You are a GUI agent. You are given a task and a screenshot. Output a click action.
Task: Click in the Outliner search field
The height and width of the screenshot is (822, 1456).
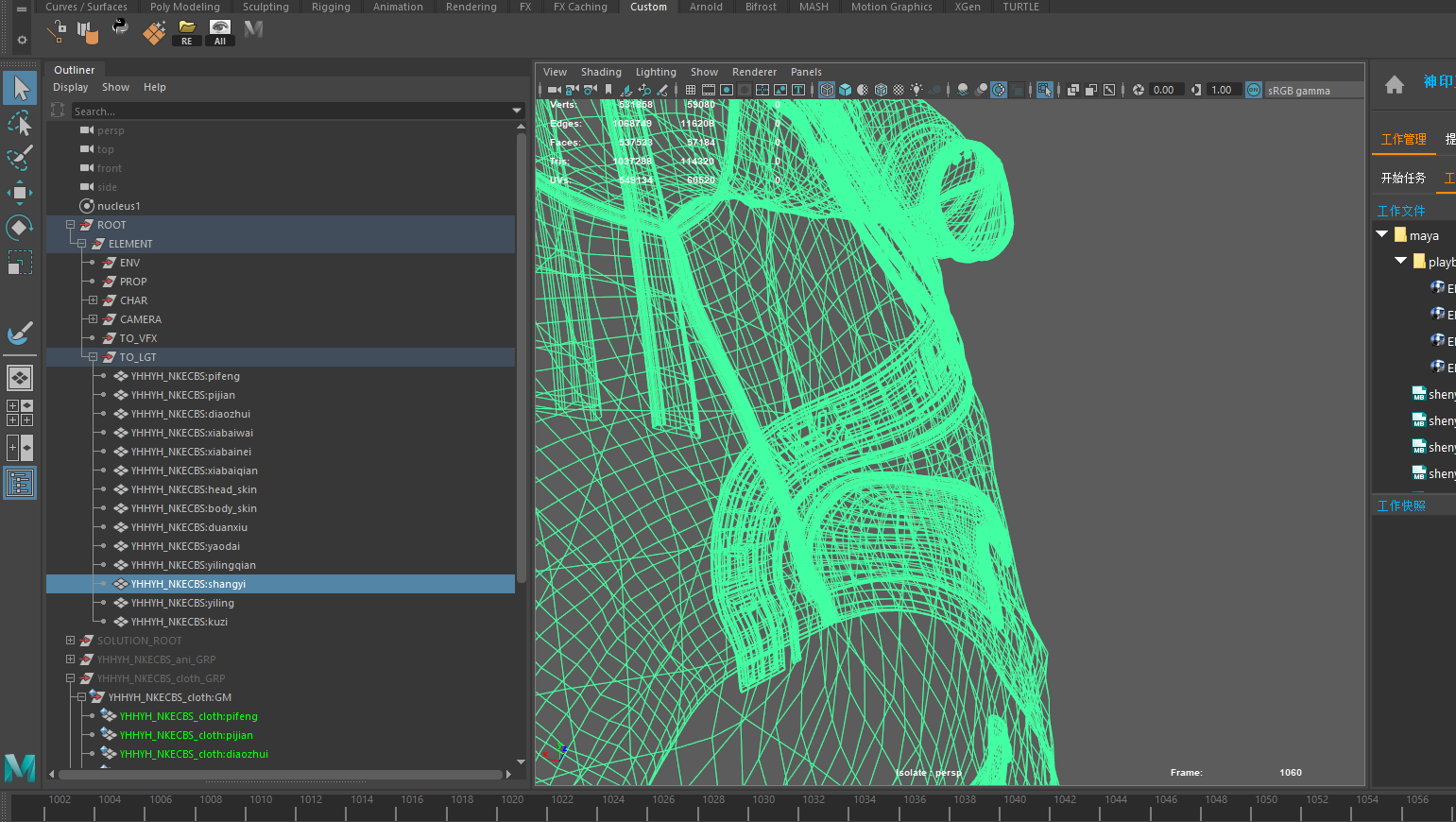coord(283,111)
